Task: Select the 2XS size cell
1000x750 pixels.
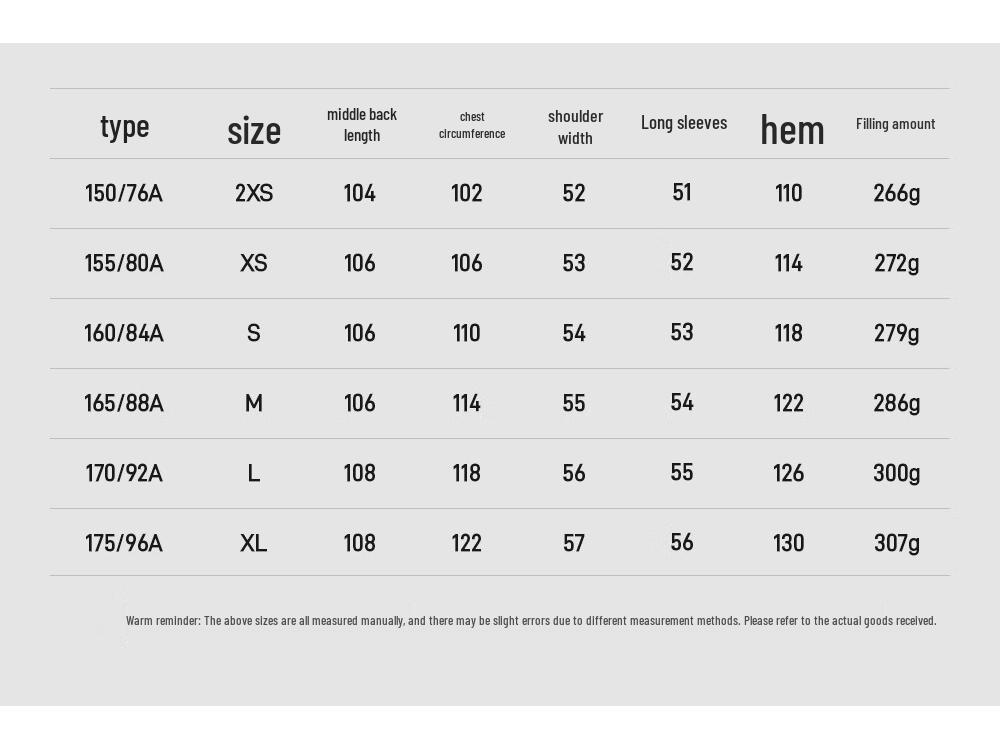Action: (x=254, y=193)
